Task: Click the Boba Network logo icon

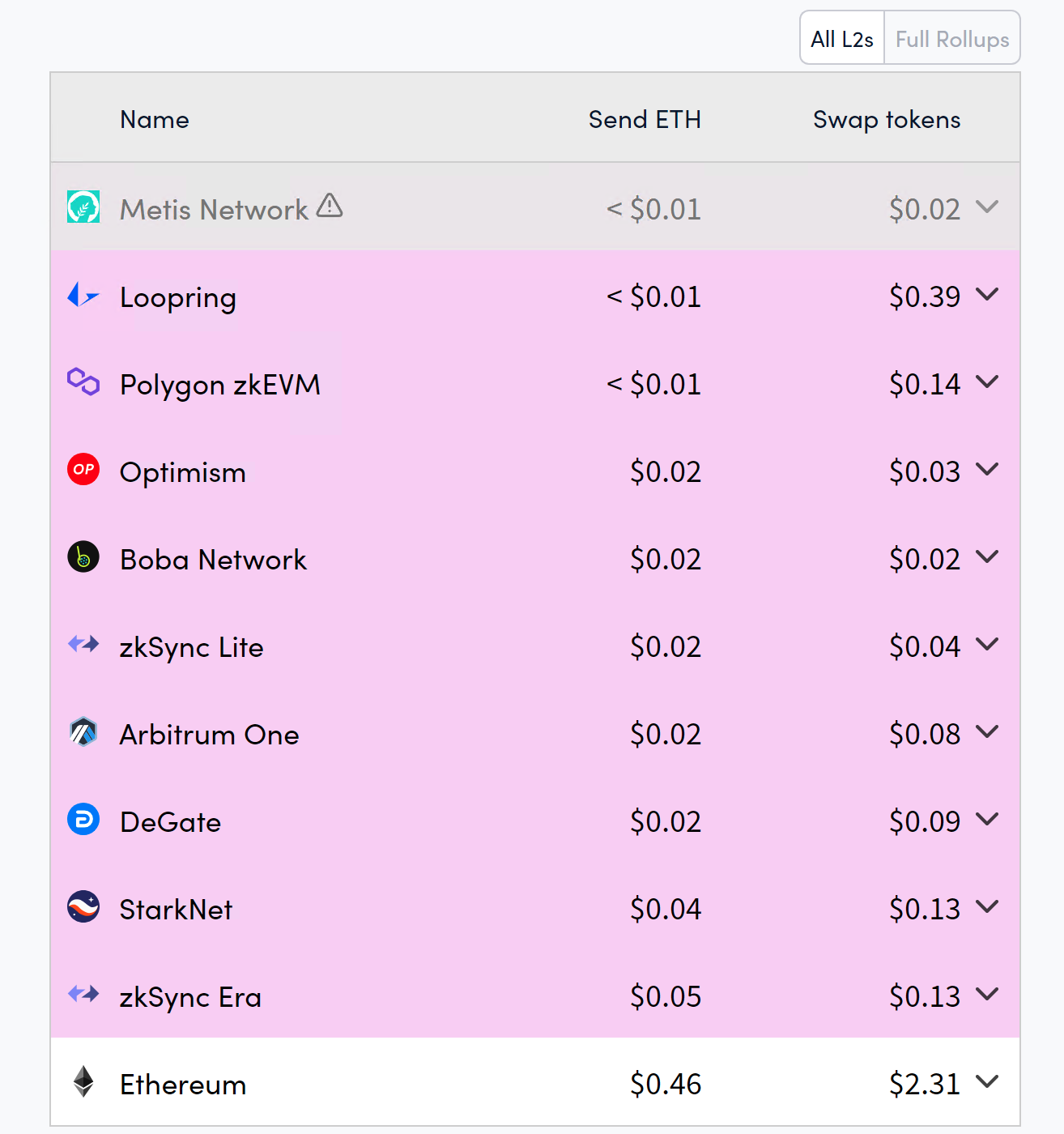Action: (x=83, y=557)
